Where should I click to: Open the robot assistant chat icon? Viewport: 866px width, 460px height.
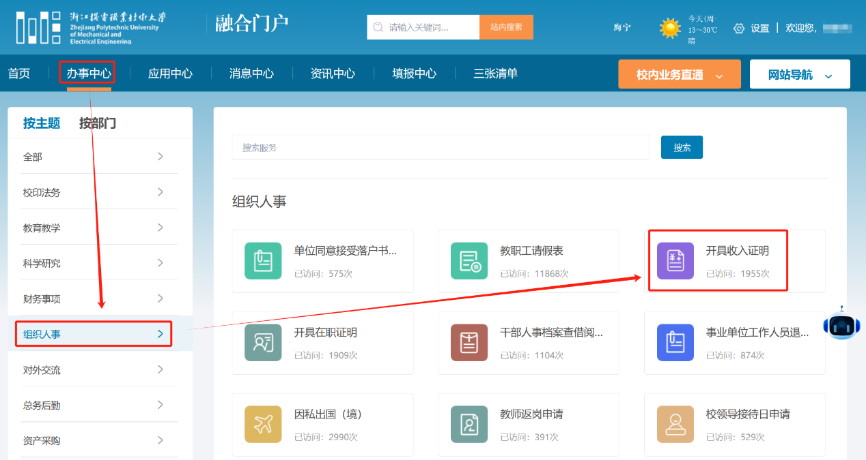coord(841,324)
